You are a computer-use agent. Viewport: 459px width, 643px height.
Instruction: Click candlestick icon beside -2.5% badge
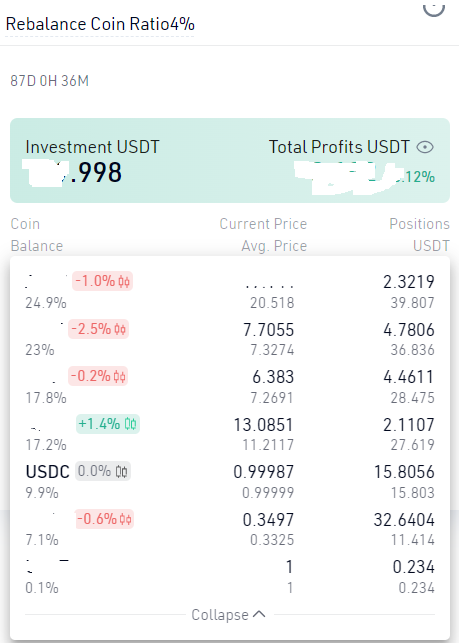120,329
